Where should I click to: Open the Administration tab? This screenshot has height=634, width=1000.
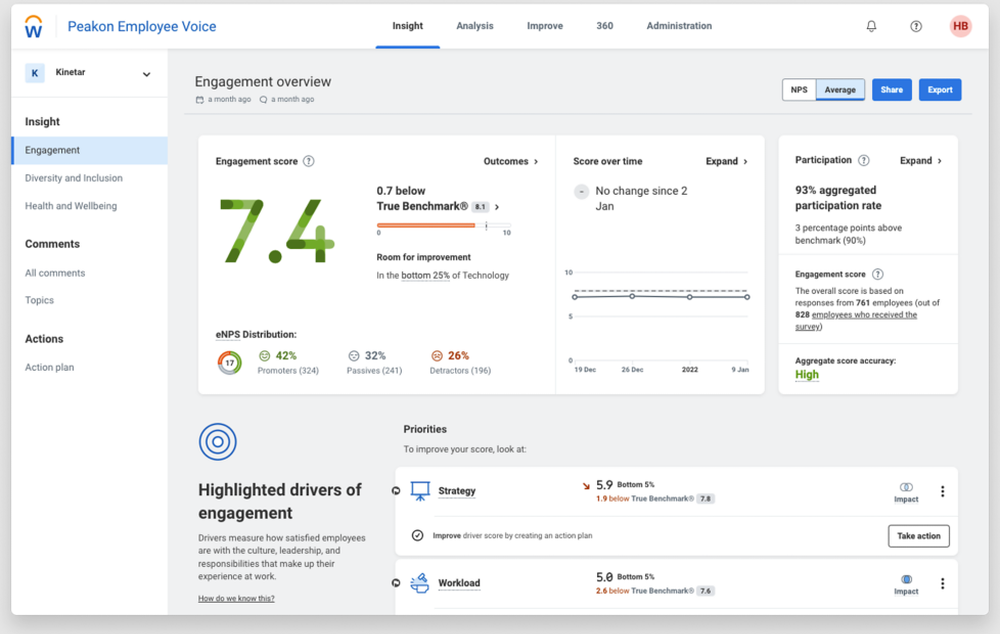pos(679,26)
